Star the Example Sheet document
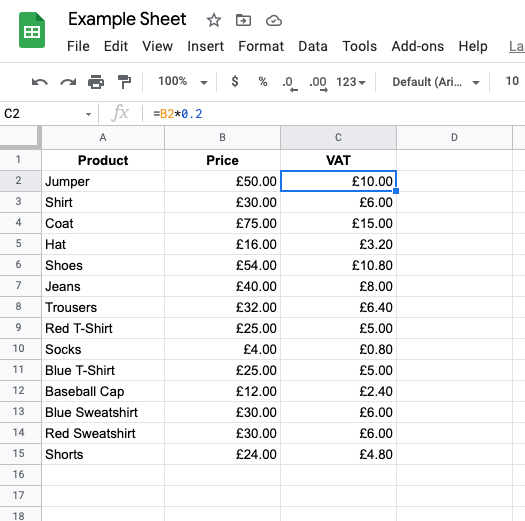Viewport: 525px width, 521px height. [214, 20]
